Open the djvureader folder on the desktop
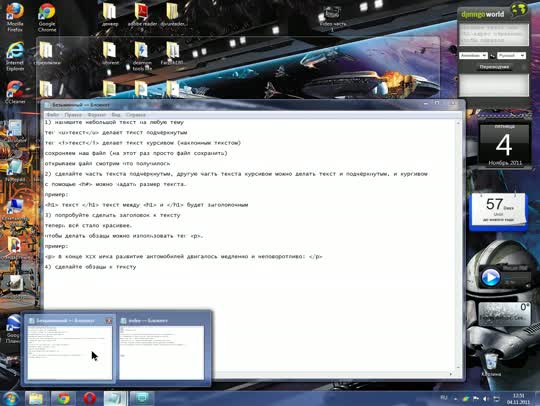Viewport: 540px width, 406px height. (173, 14)
